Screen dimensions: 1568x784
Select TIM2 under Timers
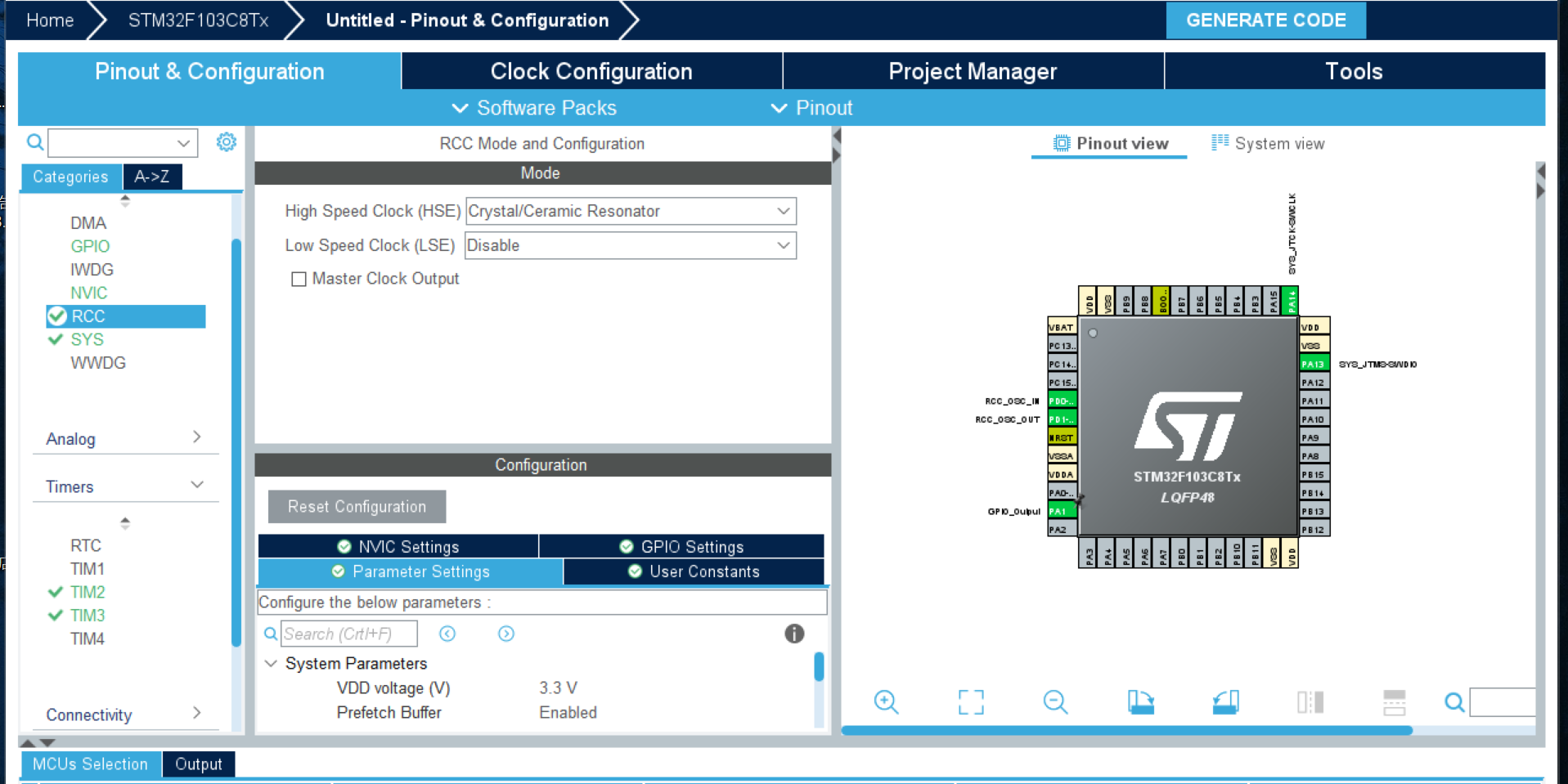pos(88,592)
